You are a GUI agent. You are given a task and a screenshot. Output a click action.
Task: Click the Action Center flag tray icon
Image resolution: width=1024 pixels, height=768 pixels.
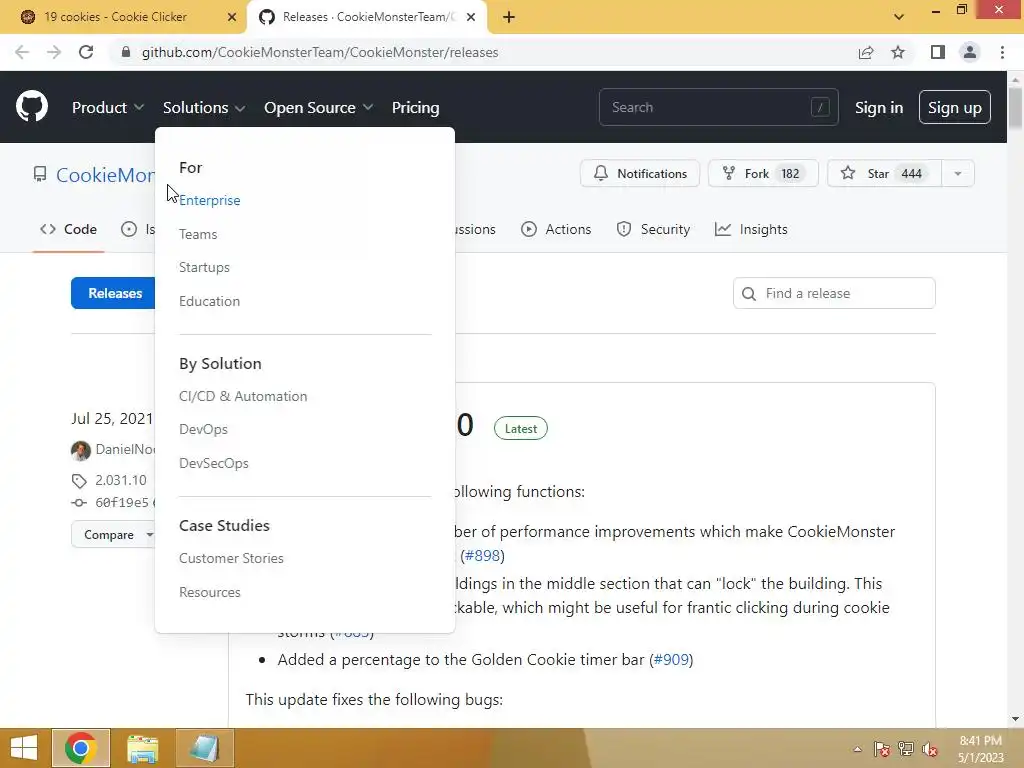[882, 748]
